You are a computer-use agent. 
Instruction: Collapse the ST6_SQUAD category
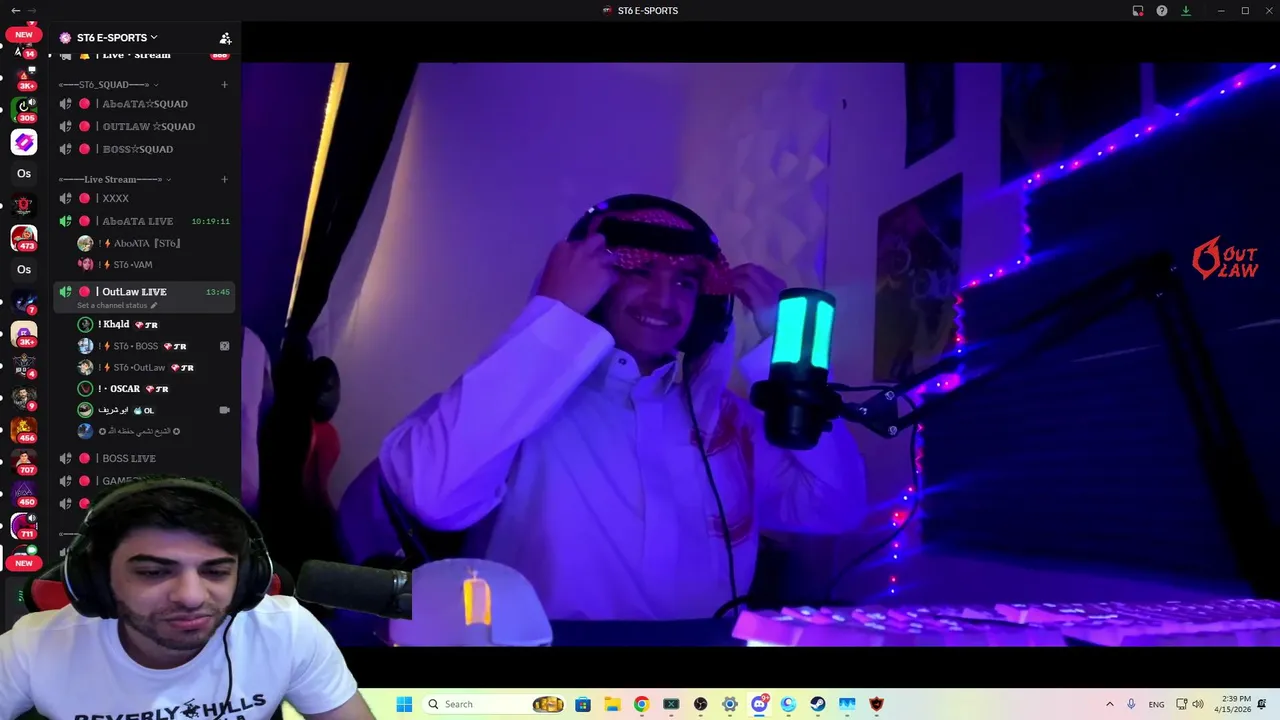tap(108, 85)
